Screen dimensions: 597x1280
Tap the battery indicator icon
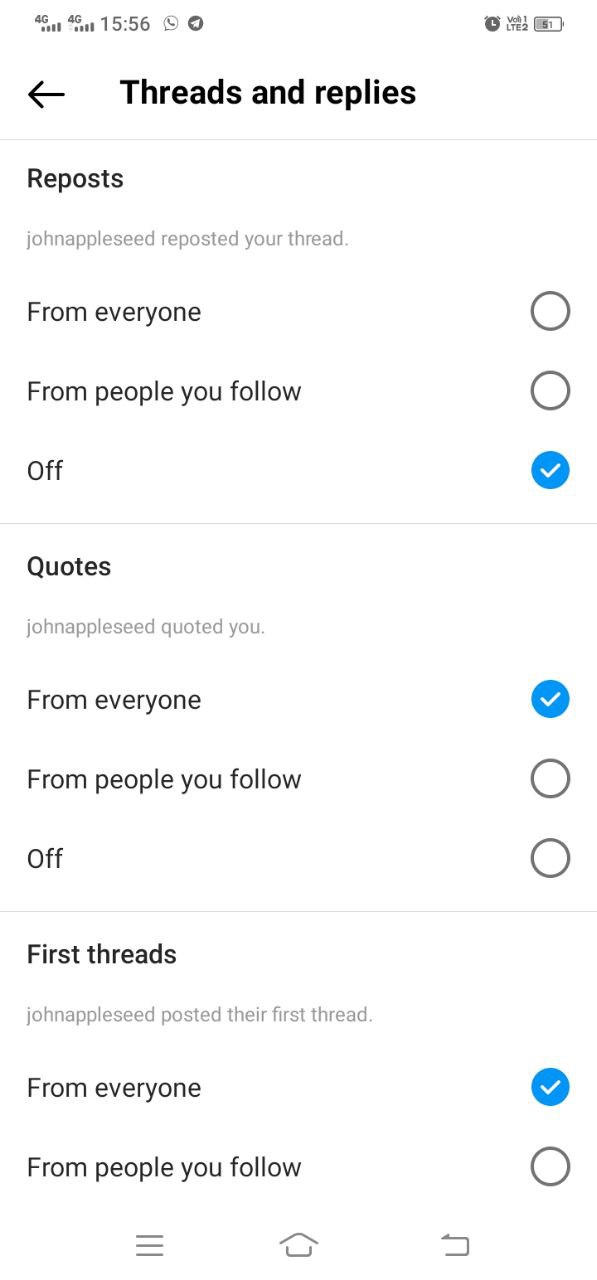point(548,23)
